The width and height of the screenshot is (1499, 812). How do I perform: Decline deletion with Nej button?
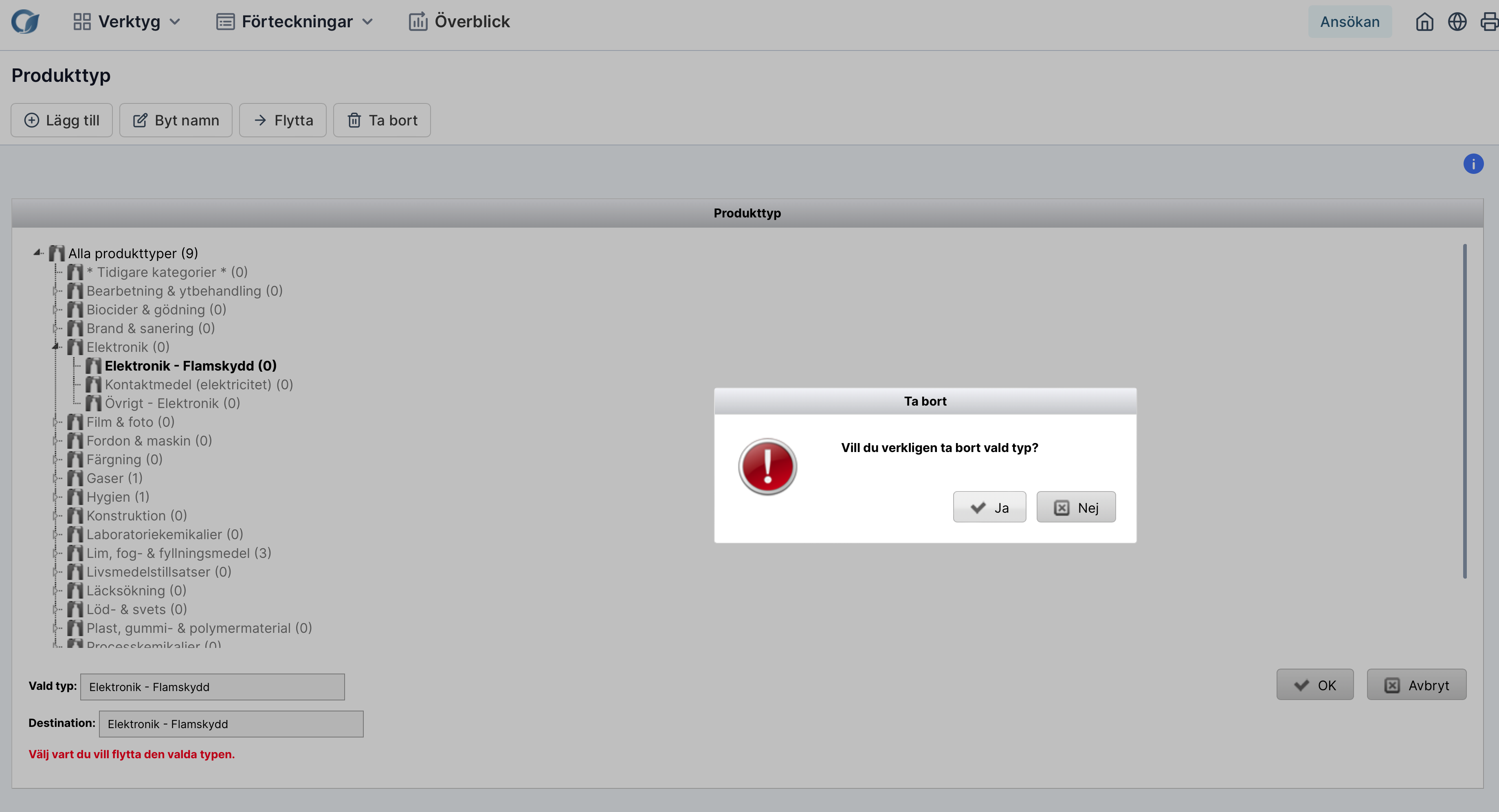1075,507
